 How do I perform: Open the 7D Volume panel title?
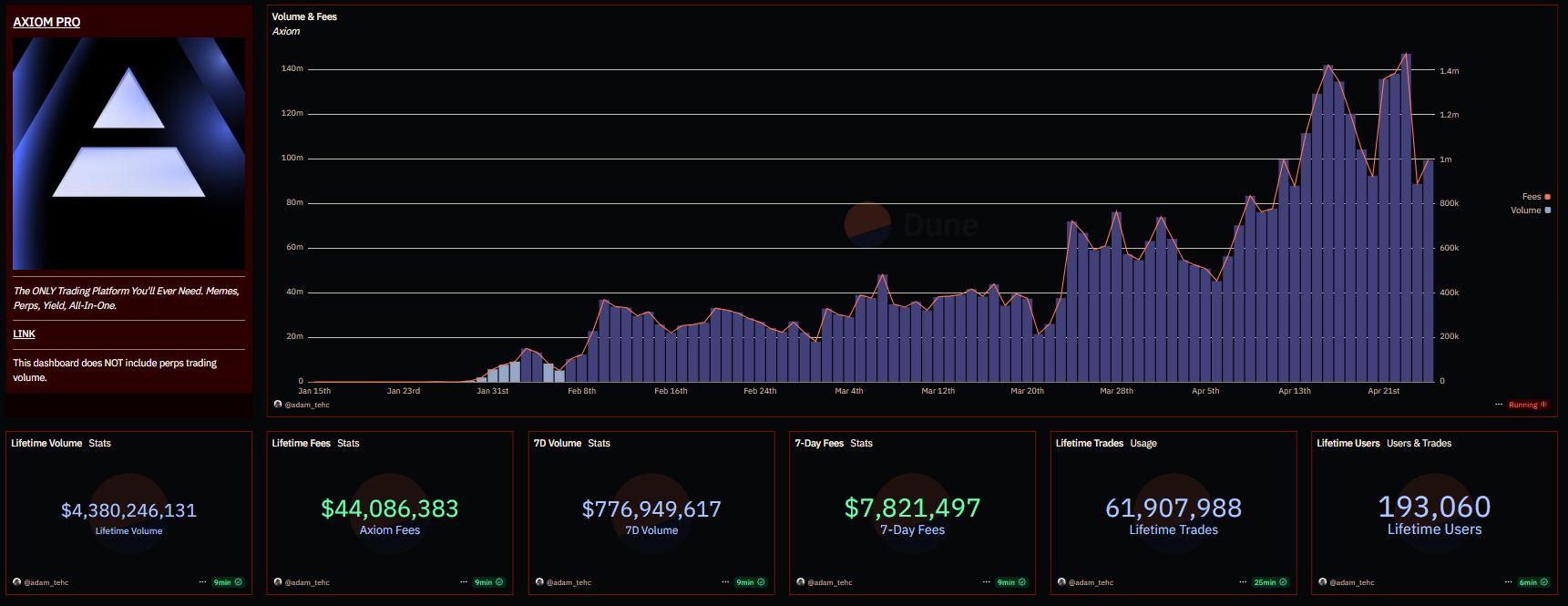click(x=558, y=444)
